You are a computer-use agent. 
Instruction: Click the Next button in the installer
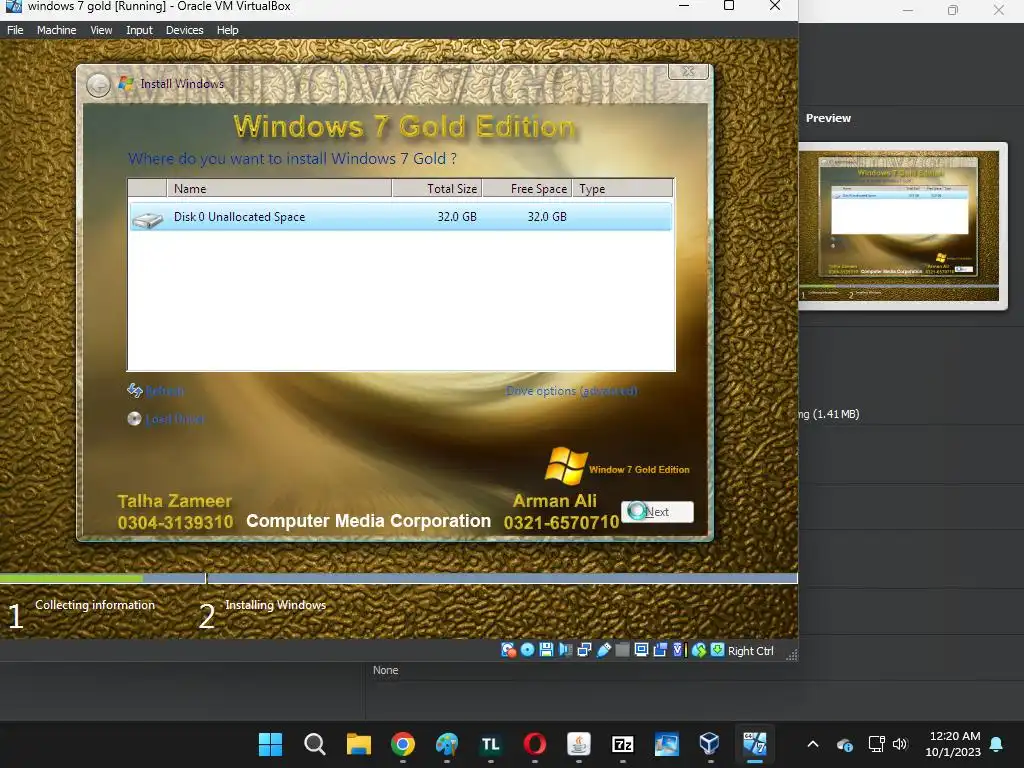click(x=658, y=511)
